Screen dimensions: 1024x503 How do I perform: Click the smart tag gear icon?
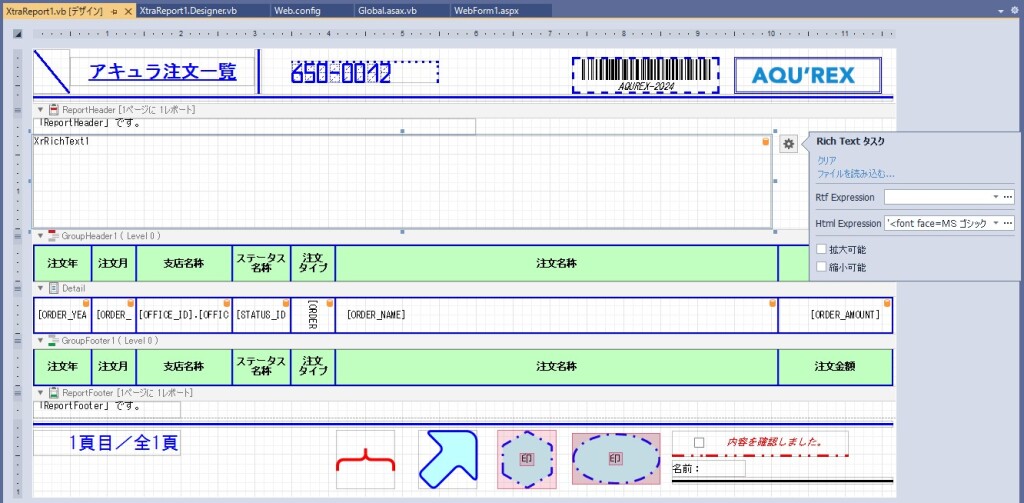(789, 144)
